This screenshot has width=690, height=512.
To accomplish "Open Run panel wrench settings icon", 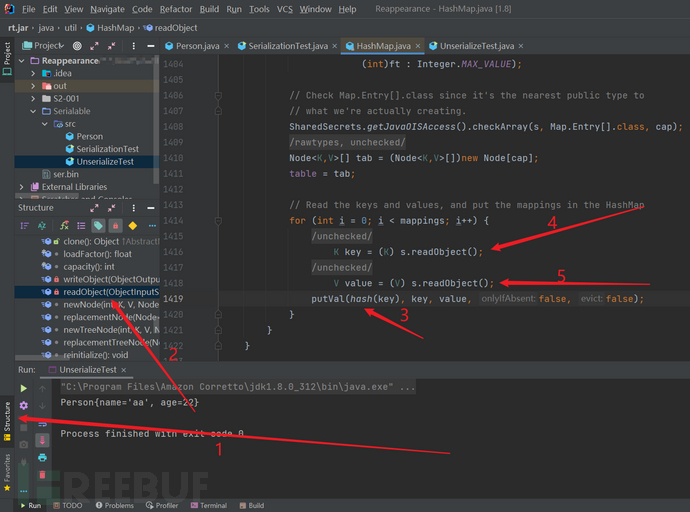I will [x=24, y=406].
